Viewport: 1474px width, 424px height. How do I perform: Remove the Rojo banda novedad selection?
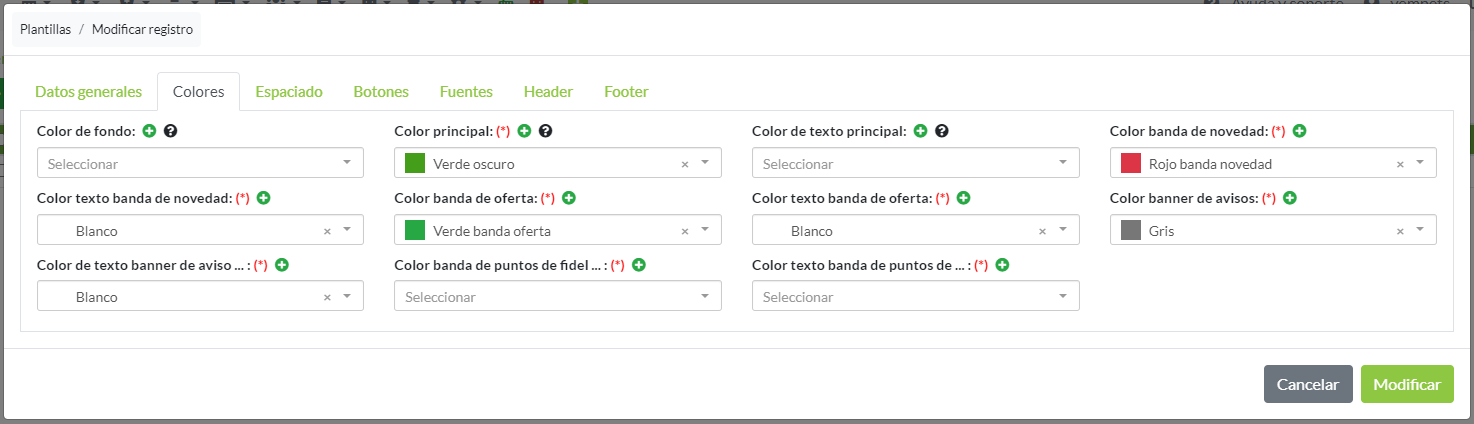1400,164
